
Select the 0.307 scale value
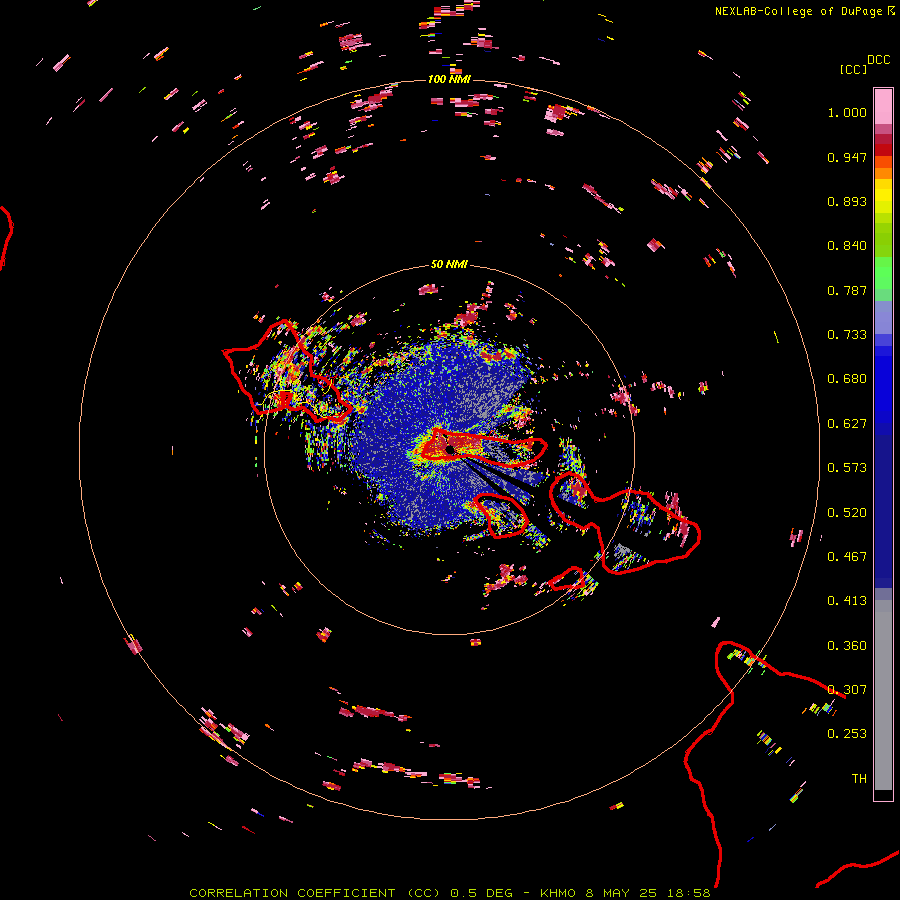[x=847, y=690]
